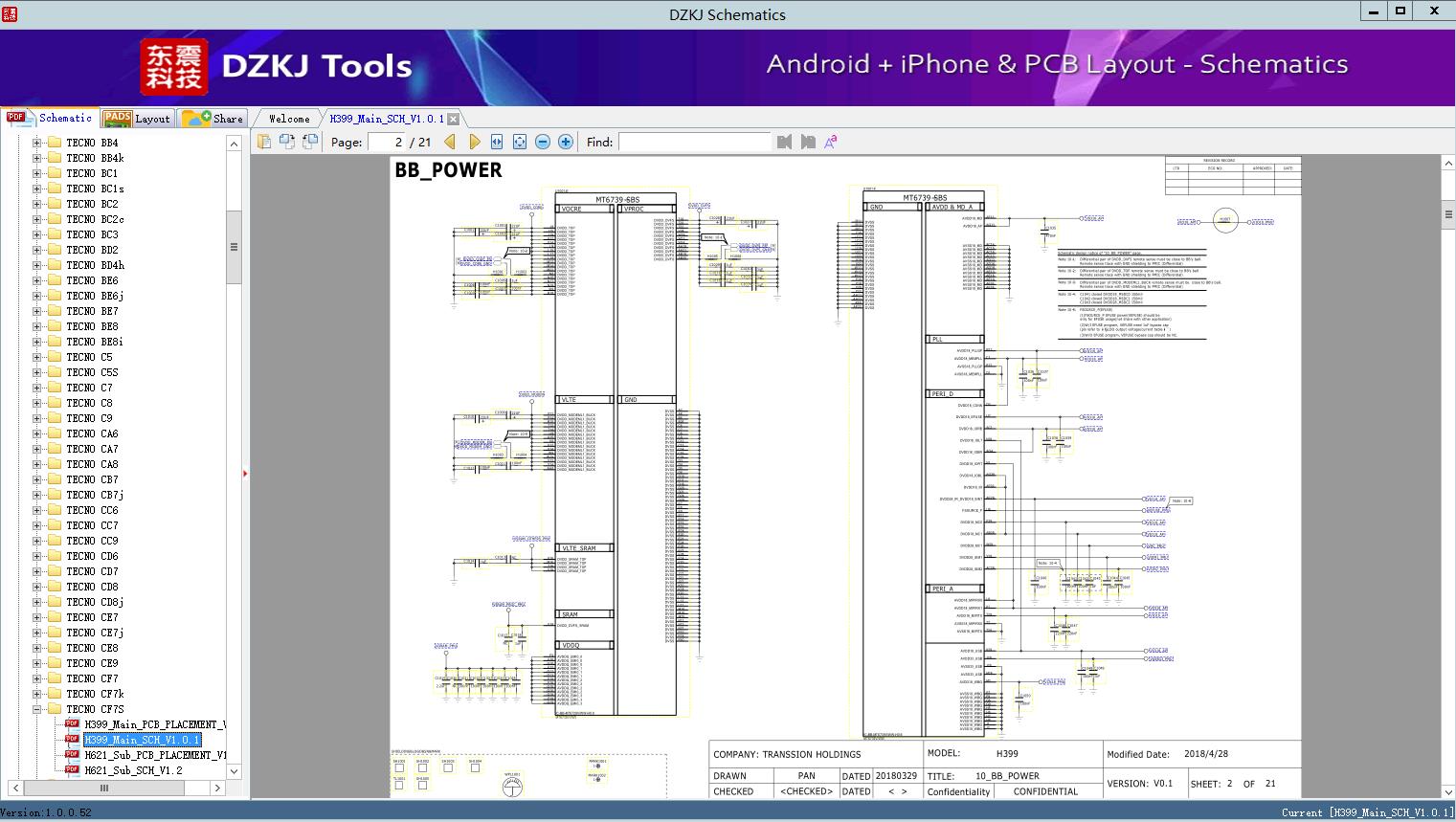
Task: Click the left MT6739-6BS chip label
Action: click(617, 200)
